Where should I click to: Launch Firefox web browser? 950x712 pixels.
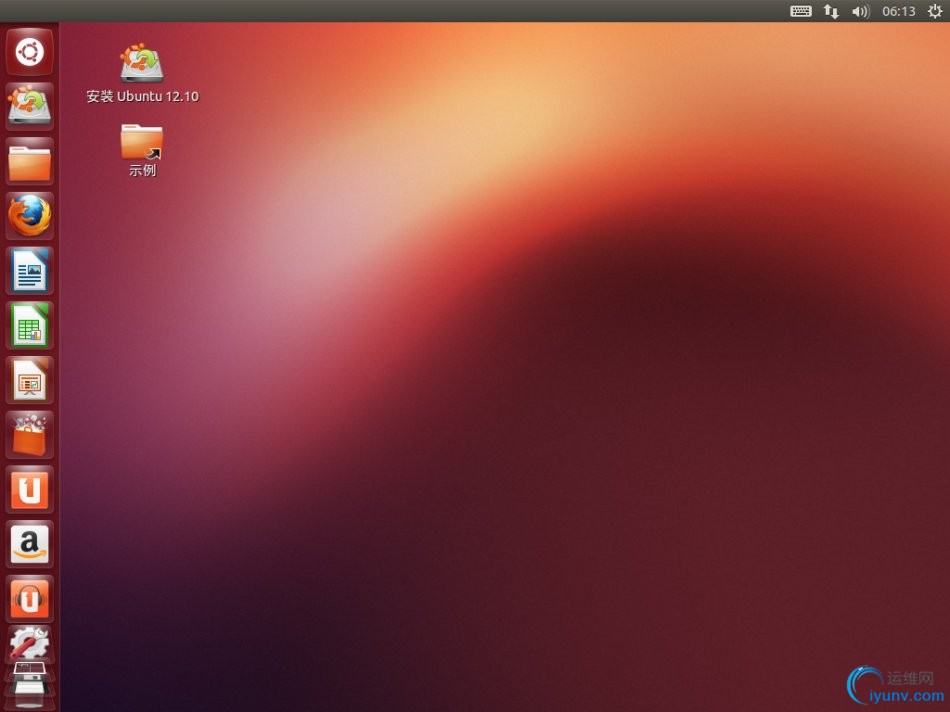[30, 216]
